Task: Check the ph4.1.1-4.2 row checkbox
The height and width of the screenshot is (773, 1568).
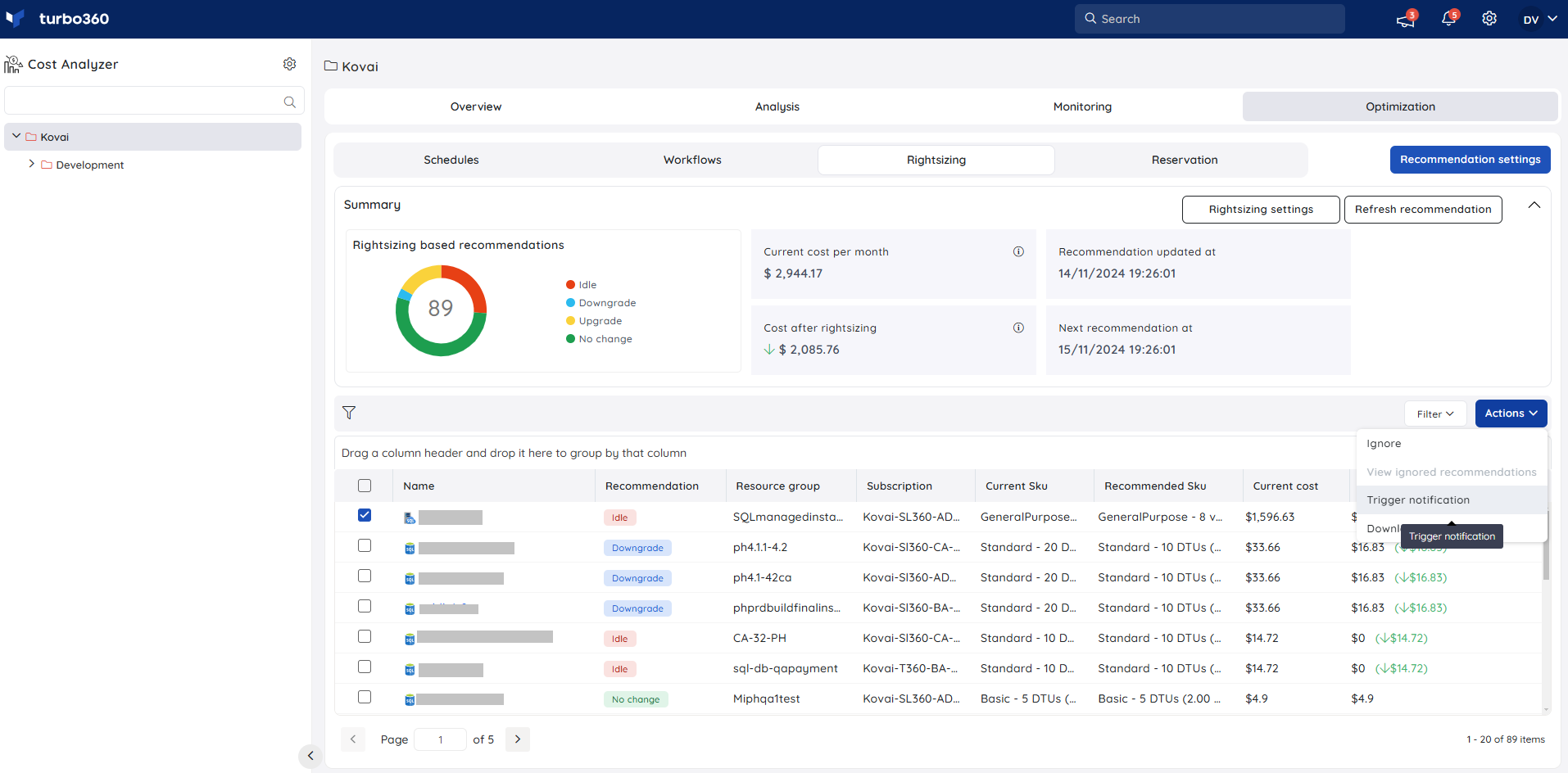Action: [365, 545]
